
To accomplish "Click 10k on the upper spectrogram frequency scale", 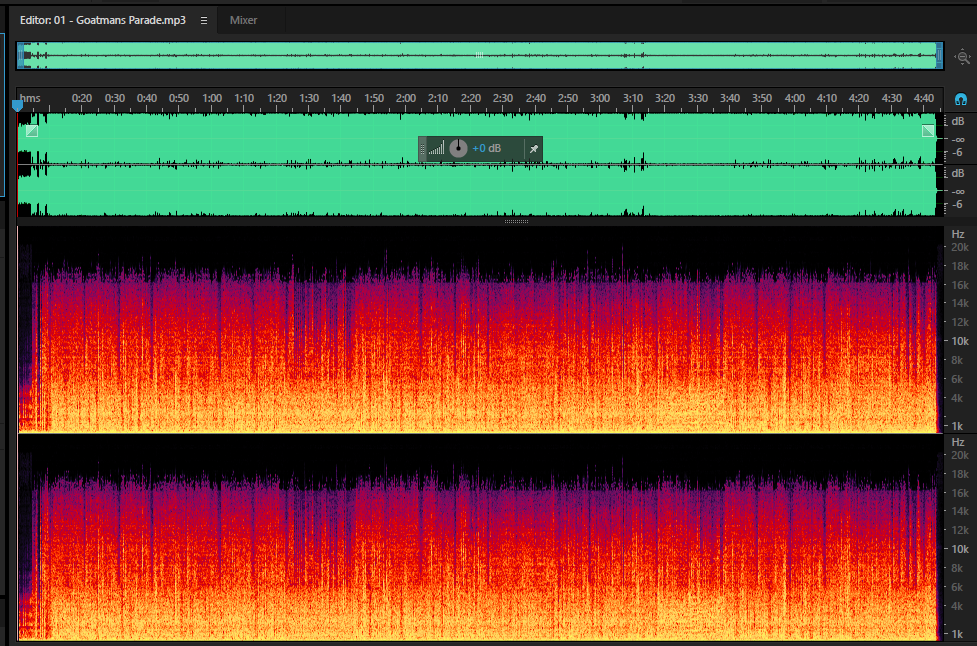I will click(x=960, y=341).
